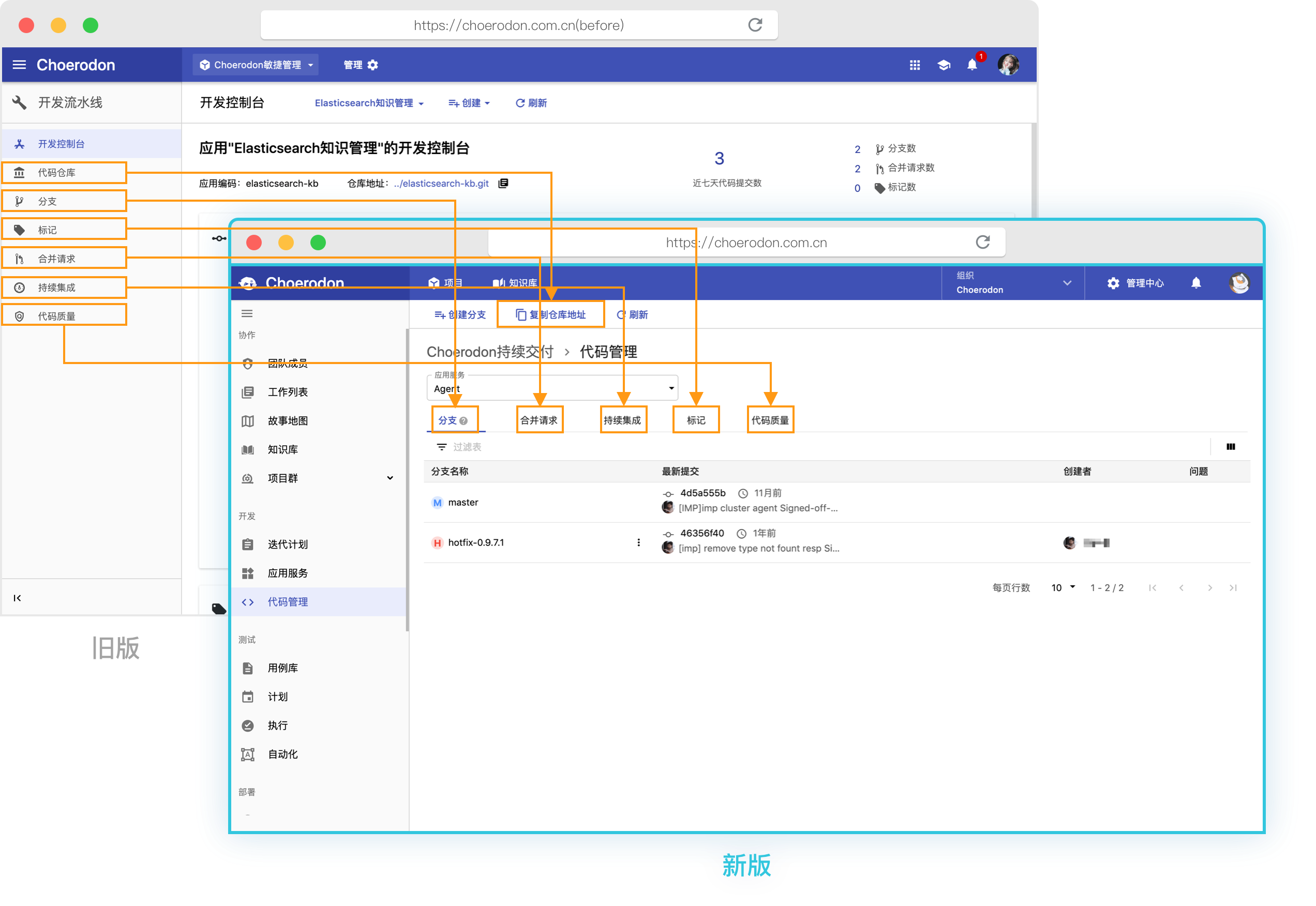Open 开发控制台 in old sidebar
This screenshot has height=906, width=1316.
(x=92, y=144)
